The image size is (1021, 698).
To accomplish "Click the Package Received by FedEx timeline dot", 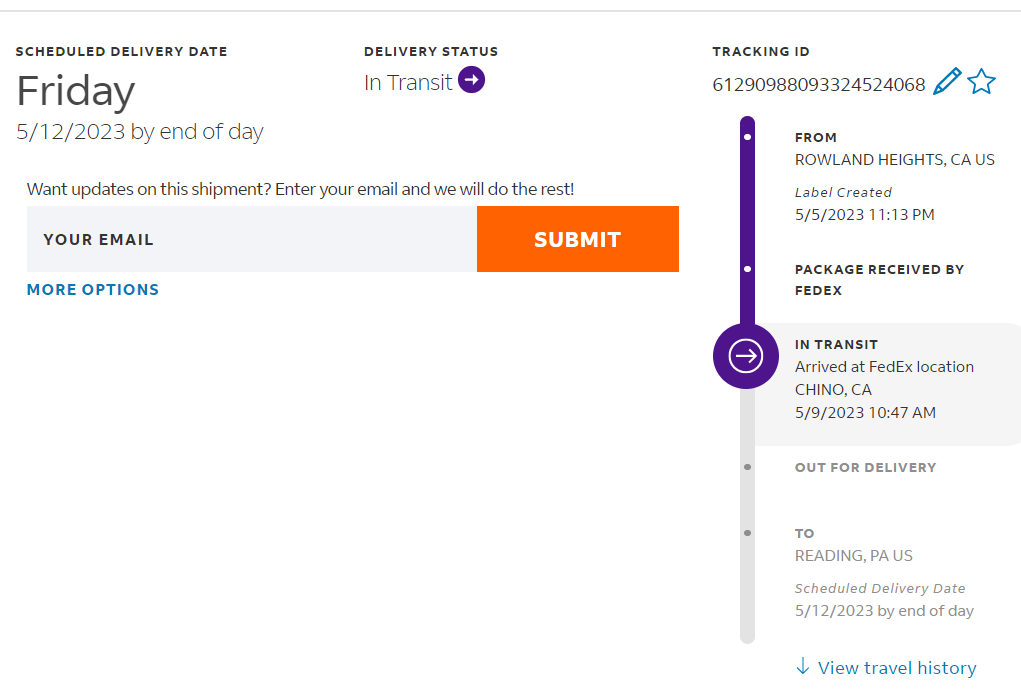I will coord(748,269).
